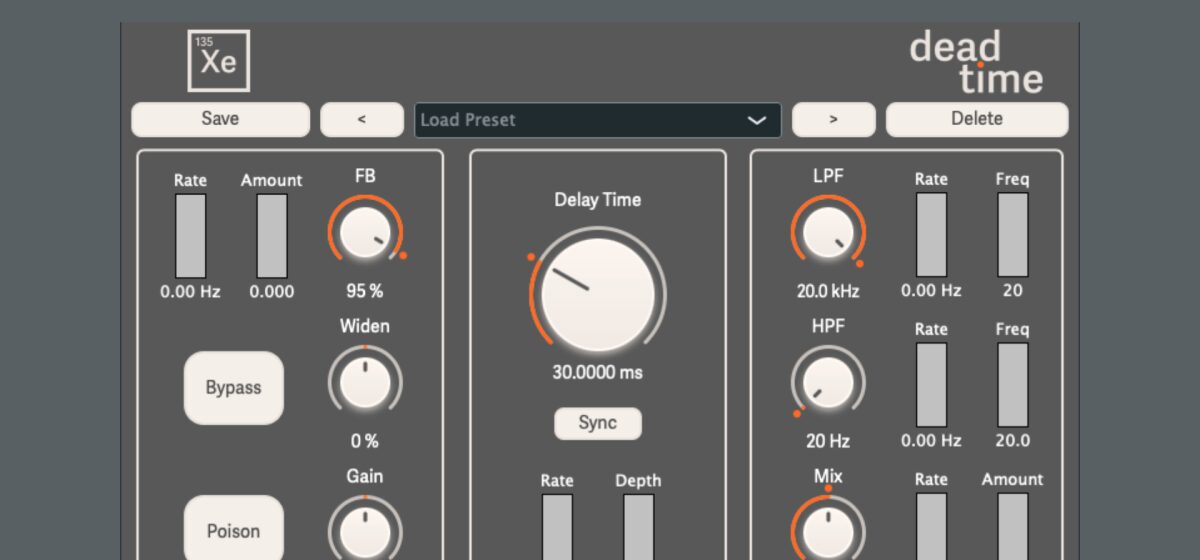Click the Widen knob
Screen dimensions: 1200x560
[x=365, y=383]
